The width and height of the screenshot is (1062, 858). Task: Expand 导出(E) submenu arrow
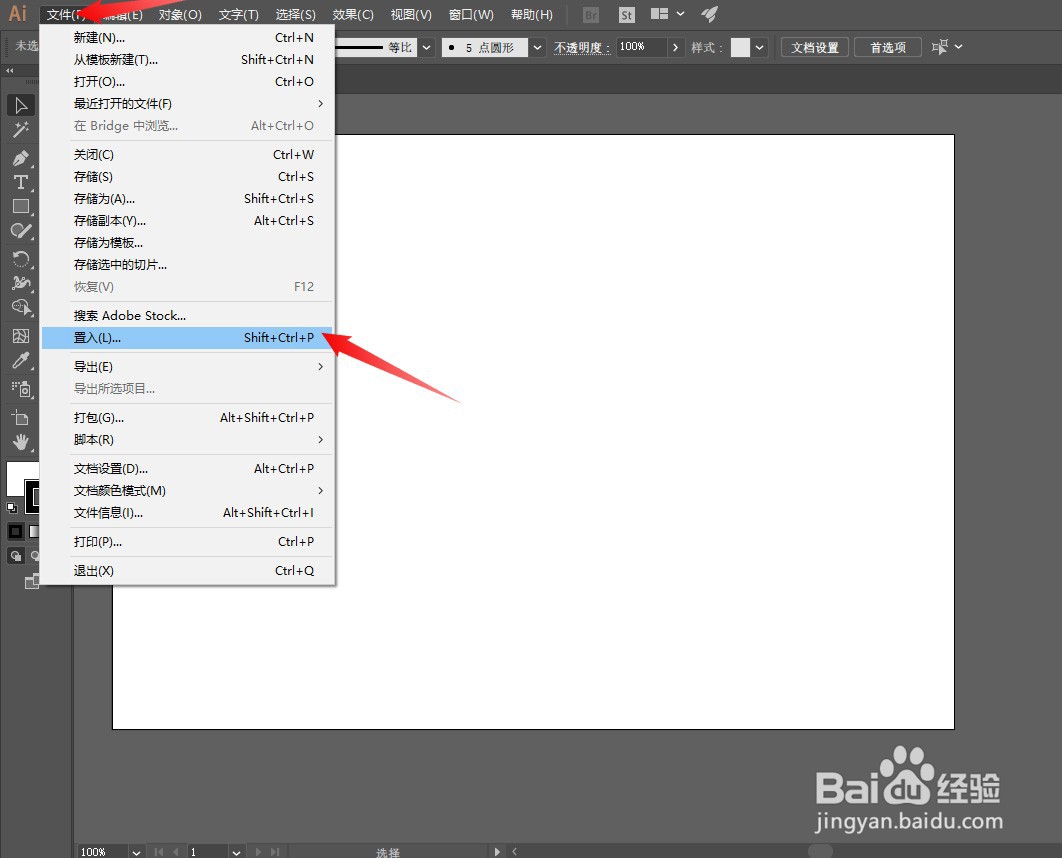tap(320, 366)
